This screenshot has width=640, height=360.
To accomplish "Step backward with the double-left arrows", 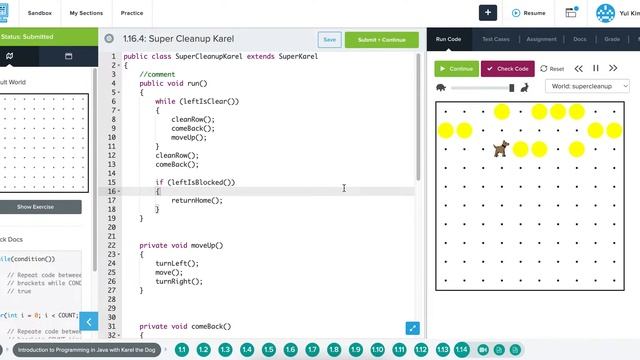I will 578,69.
